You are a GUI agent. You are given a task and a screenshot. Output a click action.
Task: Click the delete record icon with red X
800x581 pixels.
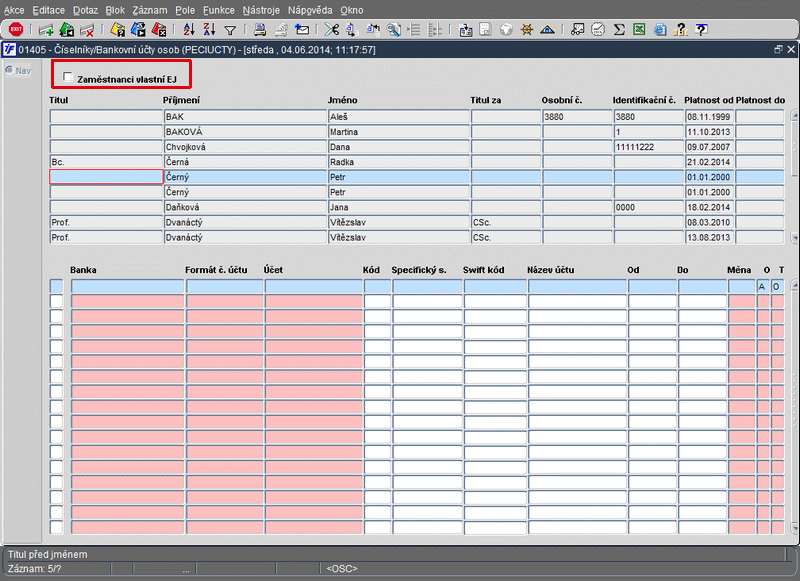click(87, 30)
